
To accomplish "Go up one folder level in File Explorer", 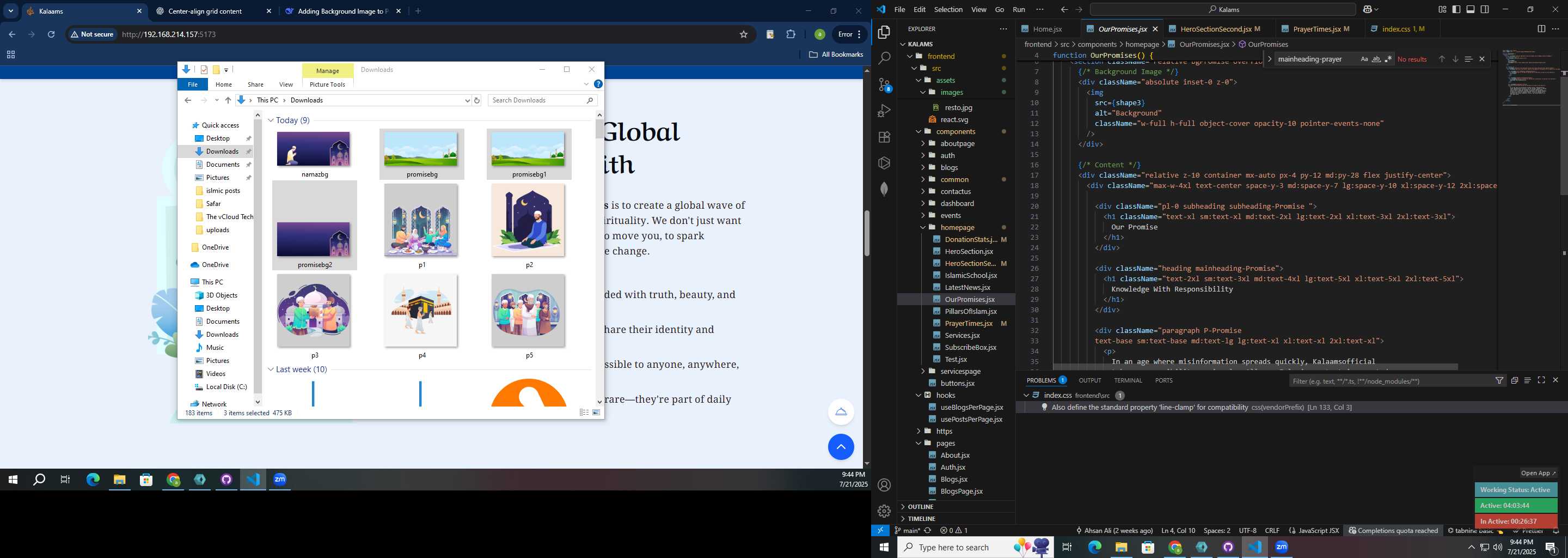I will tap(228, 100).
